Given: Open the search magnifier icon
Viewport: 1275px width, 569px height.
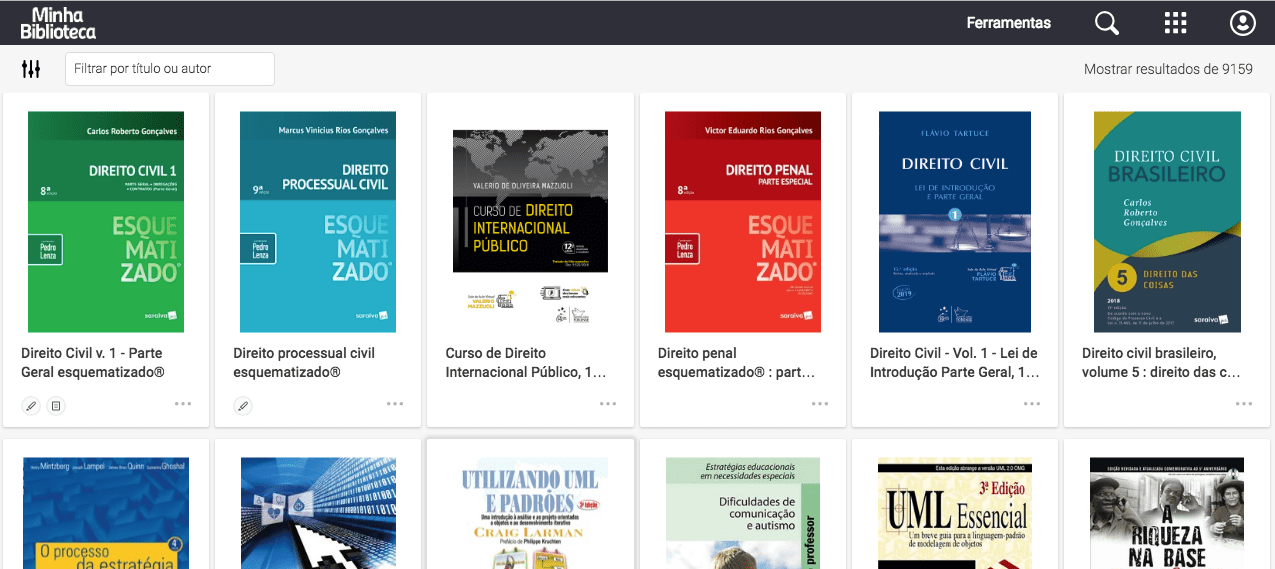Looking at the screenshot, I should (1107, 23).
